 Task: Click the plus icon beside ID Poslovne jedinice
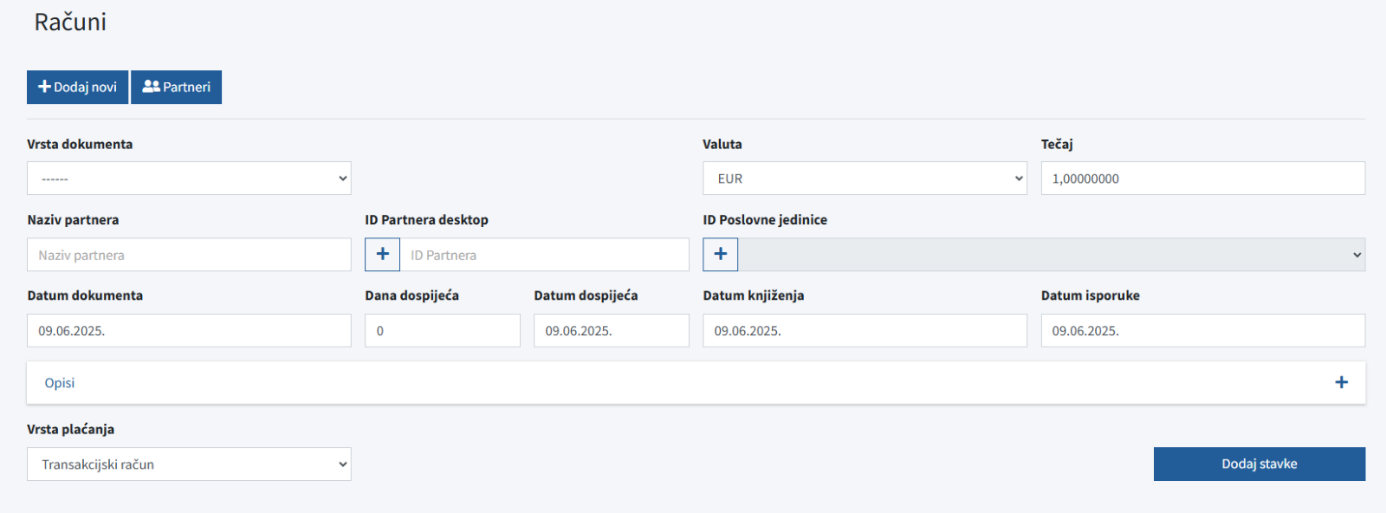tap(720, 255)
